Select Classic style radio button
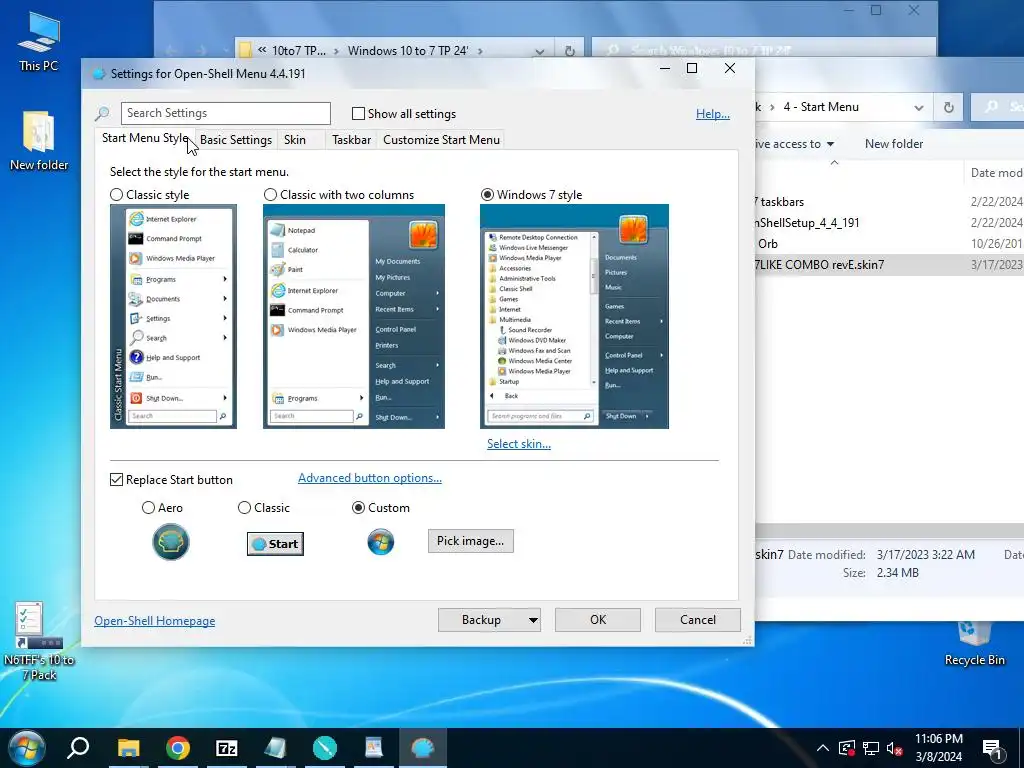This screenshot has width=1024, height=768. (x=116, y=195)
